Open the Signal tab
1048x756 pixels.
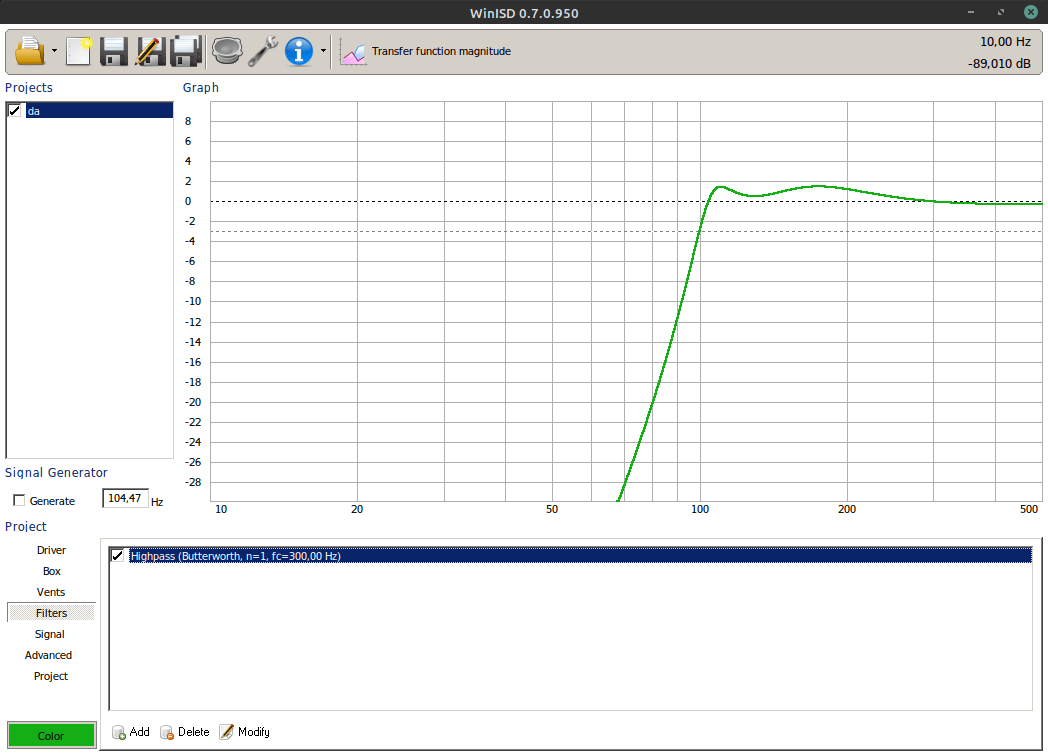coord(50,634)
